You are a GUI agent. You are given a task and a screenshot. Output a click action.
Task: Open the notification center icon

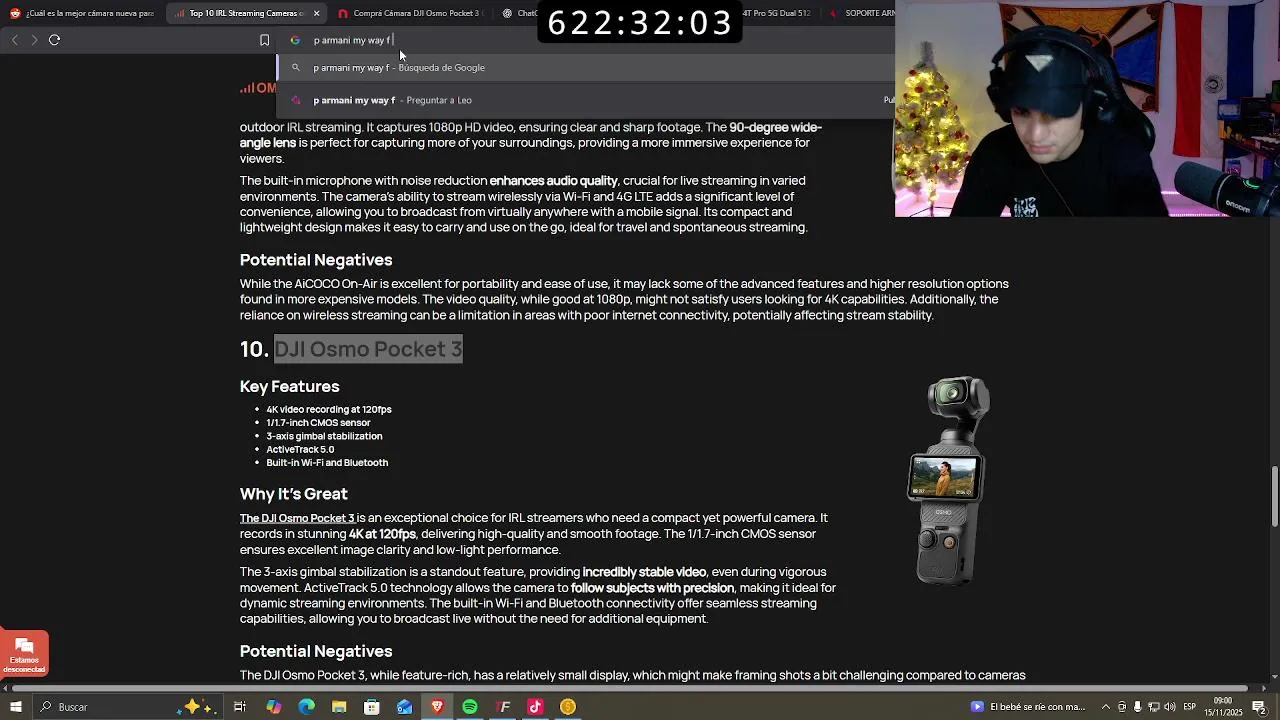pos(1259,707)
